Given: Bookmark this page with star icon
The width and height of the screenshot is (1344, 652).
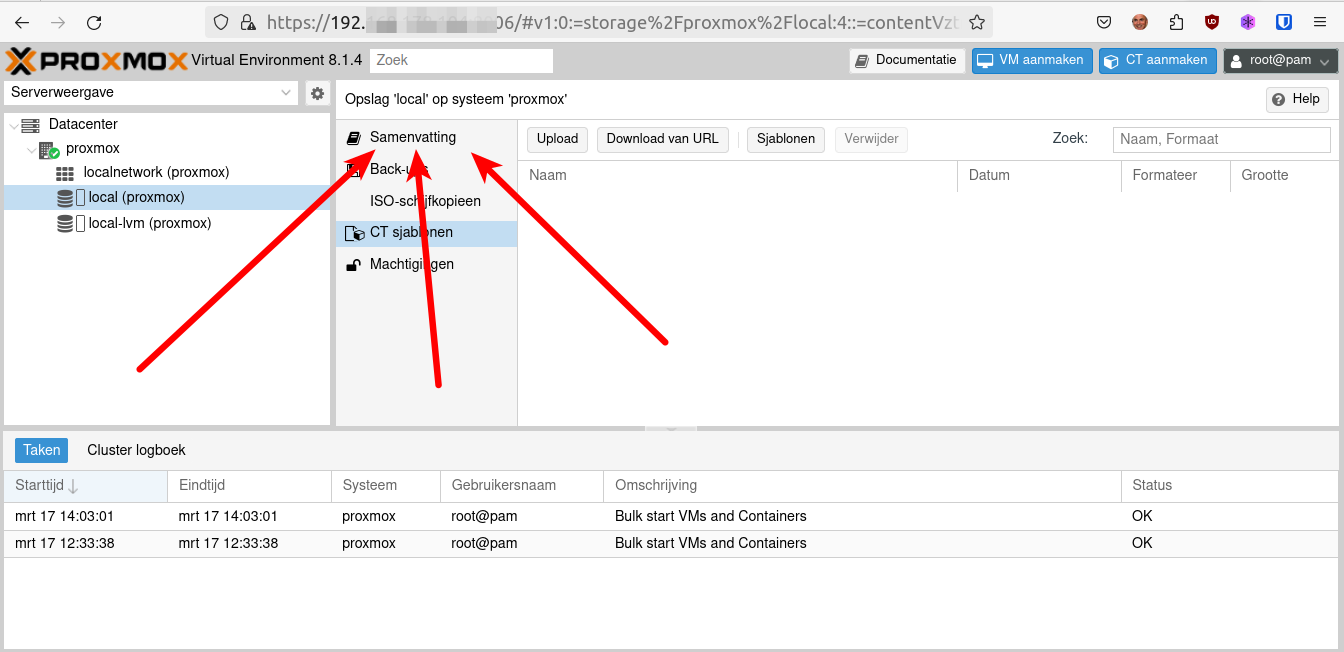Looking at the screenshot, I should click(x=977, y=22).
